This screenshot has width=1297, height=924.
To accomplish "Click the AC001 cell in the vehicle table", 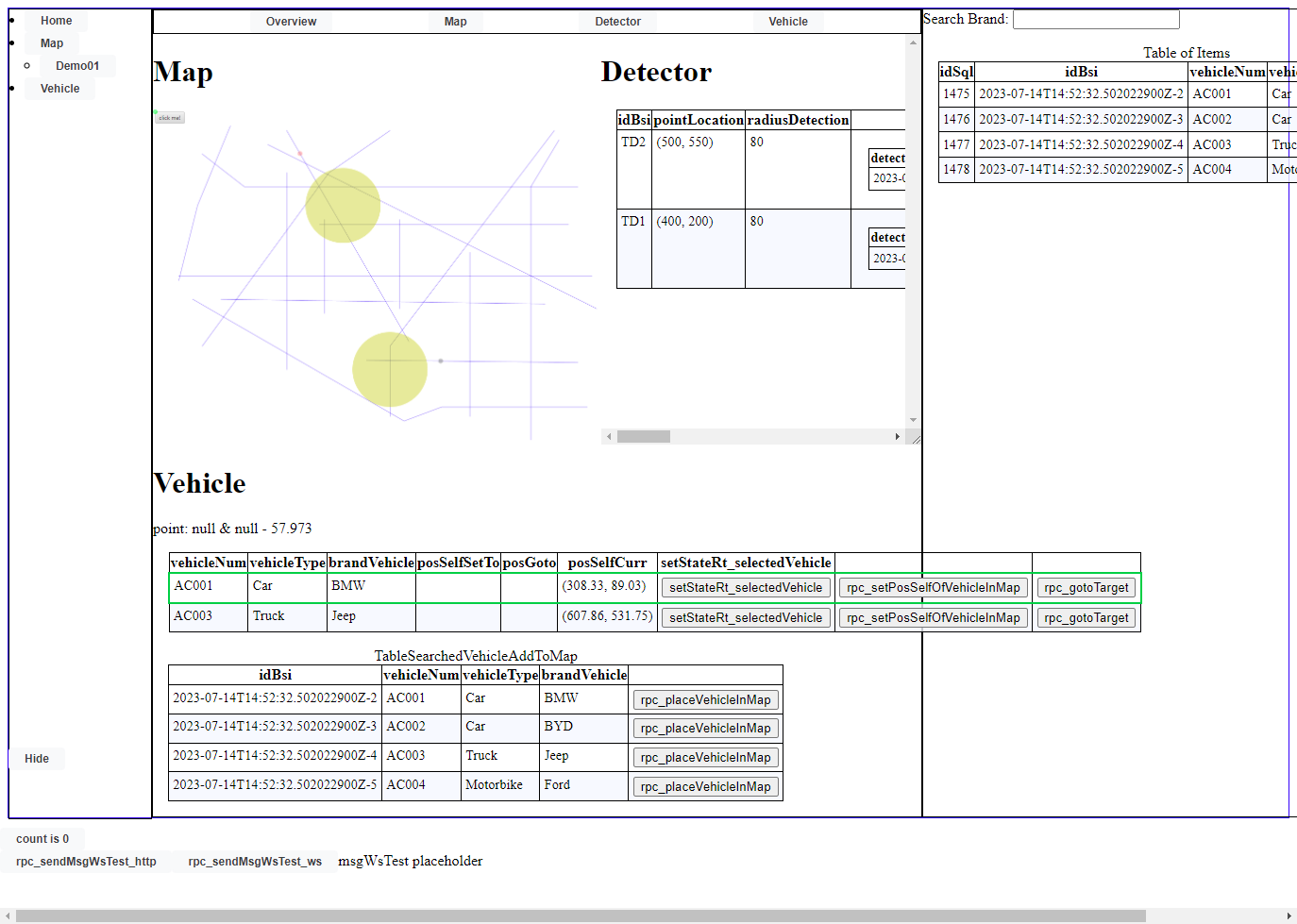I will pos(209,587).
